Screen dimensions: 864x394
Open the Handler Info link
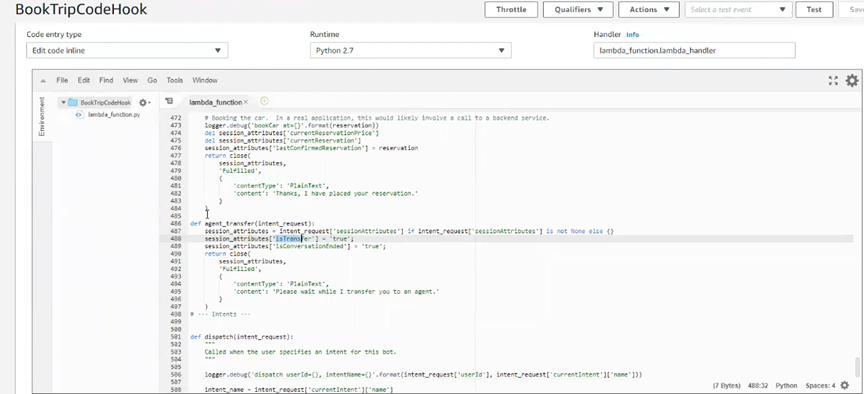[633, 35]
